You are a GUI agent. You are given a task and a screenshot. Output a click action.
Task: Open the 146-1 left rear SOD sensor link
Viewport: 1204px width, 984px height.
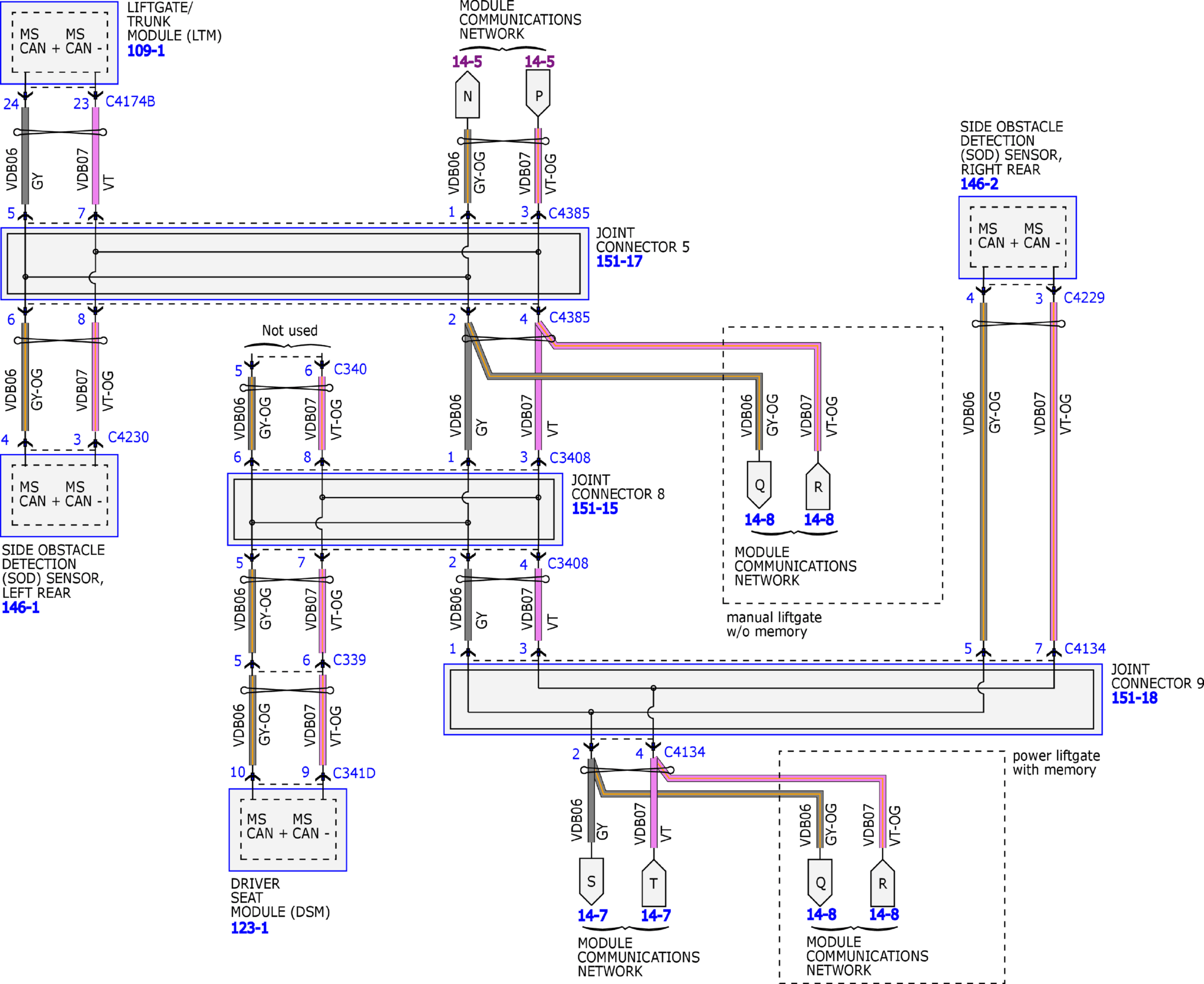[21, 608]
